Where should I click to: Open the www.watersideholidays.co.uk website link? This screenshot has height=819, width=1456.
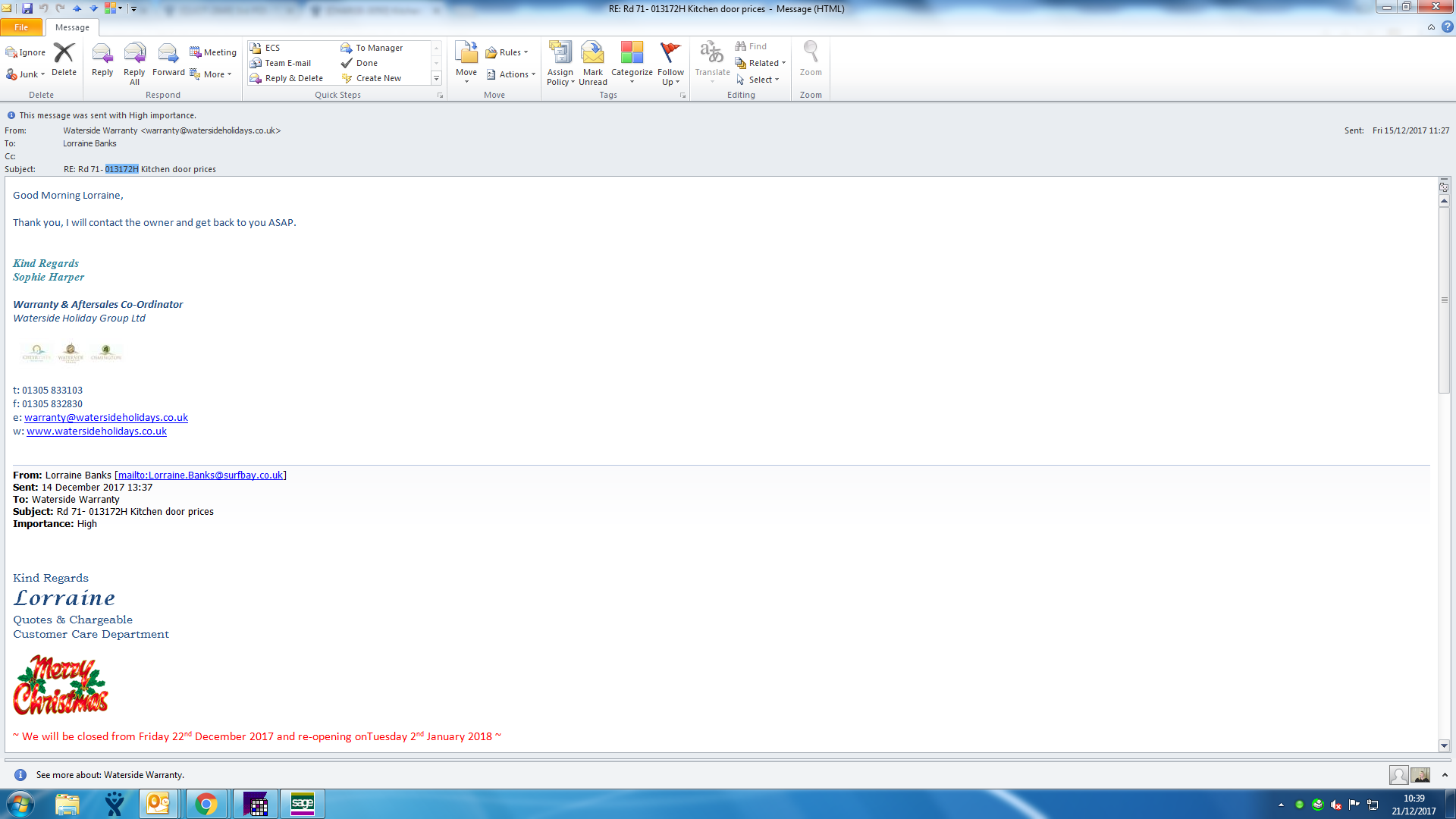96,431
